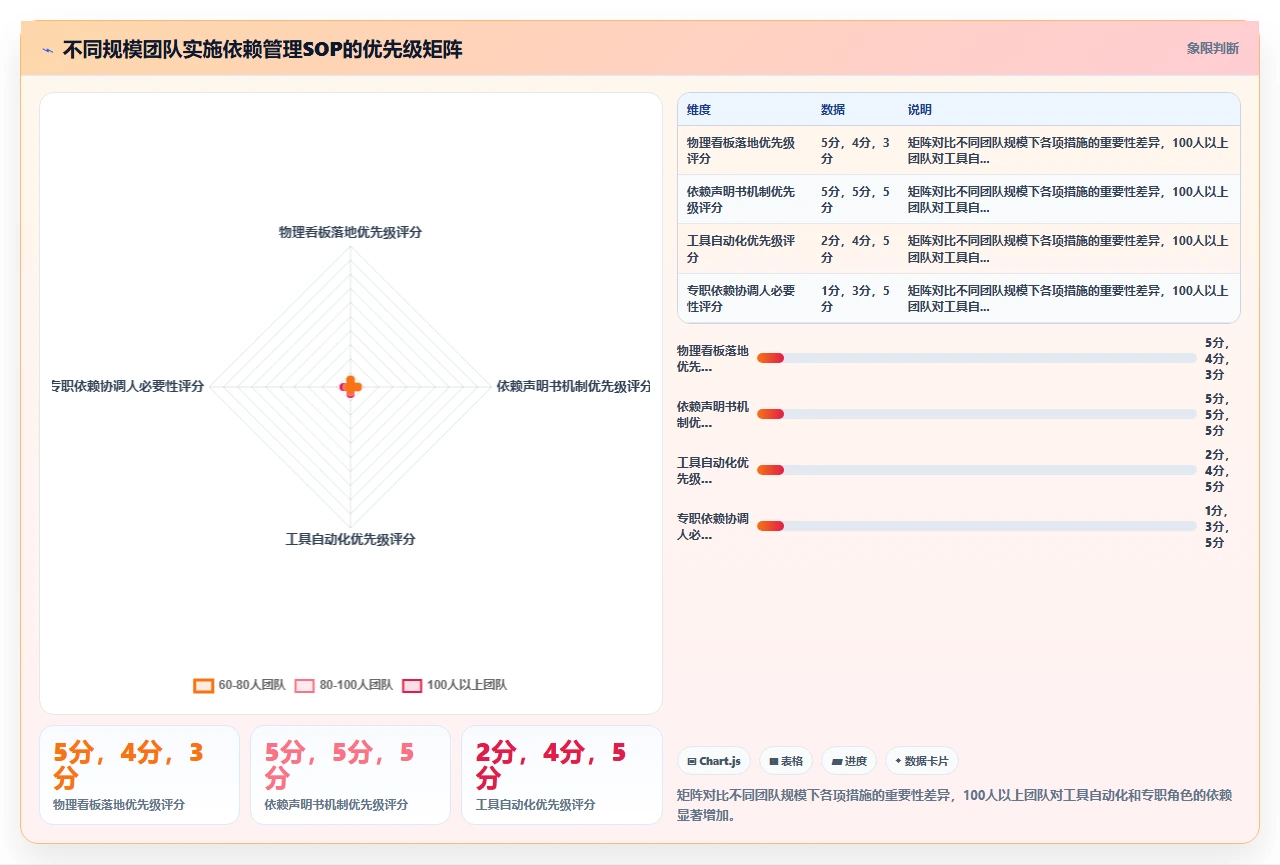Viewport: 1280px width, 865px height.
Task: Toggle the 60-80人团队 legend entry
Action: click(x=239, y=685)
